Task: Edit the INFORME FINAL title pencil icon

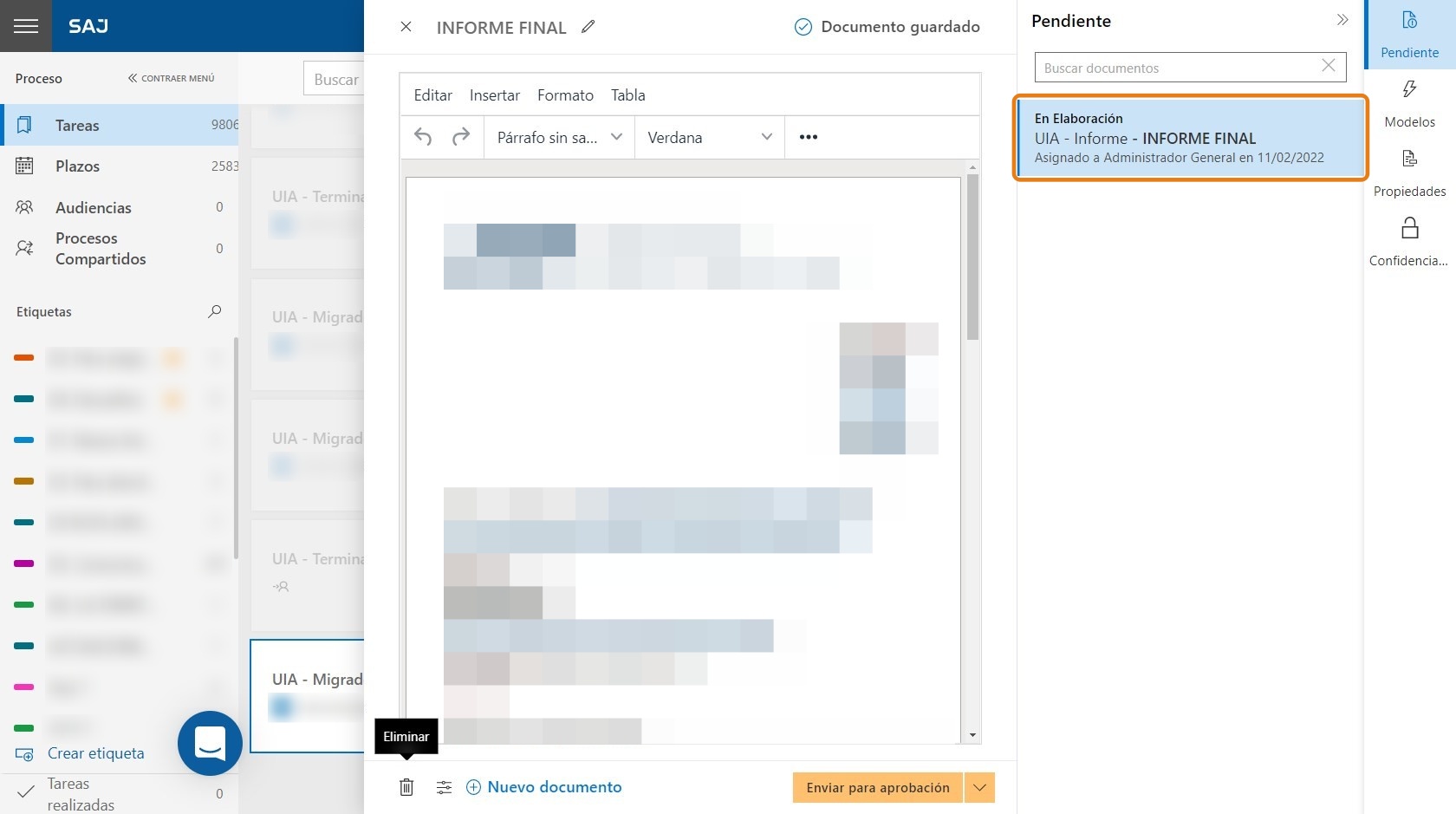Action: [x=588, y=27]
